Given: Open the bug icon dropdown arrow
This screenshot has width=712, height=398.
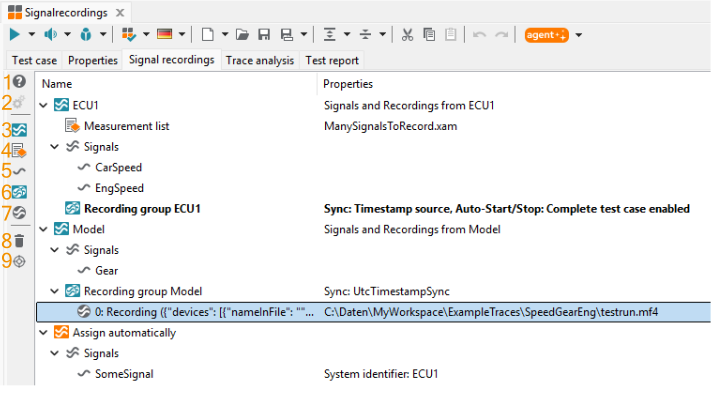Looking at the screenshot, I should pos(103,35).
